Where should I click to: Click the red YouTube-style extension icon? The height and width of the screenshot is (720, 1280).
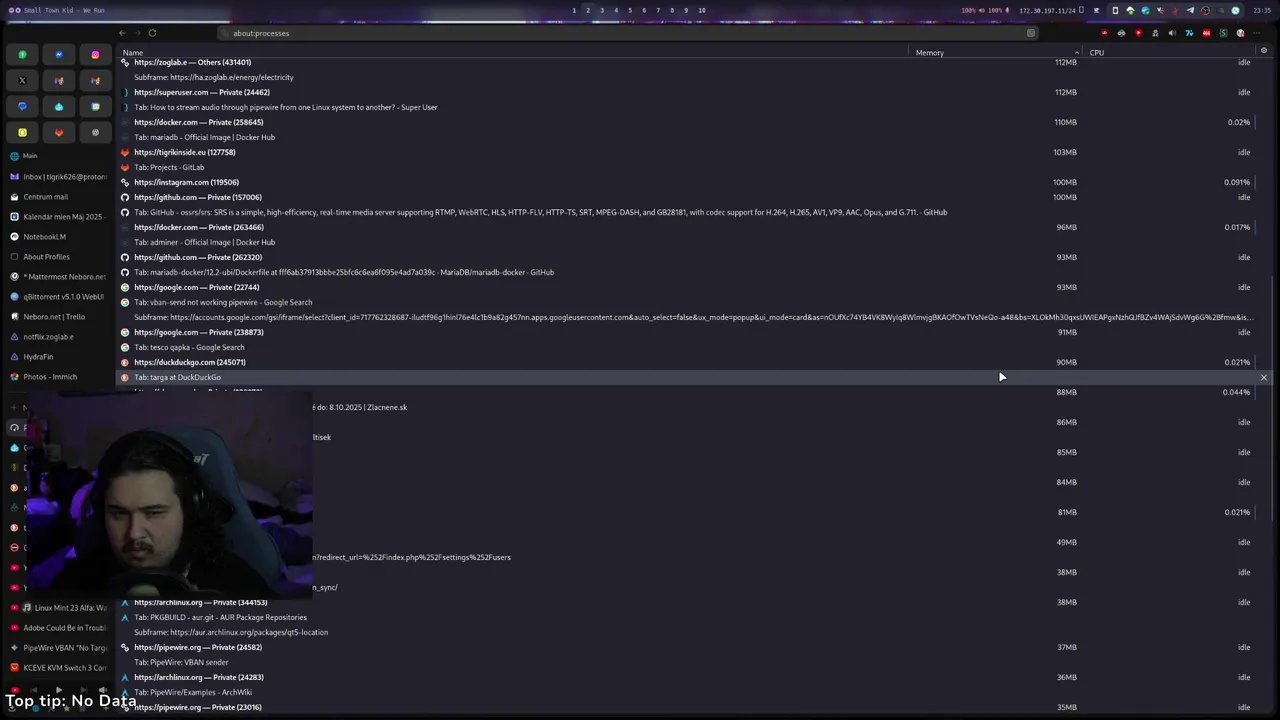tap(1138, 33)
